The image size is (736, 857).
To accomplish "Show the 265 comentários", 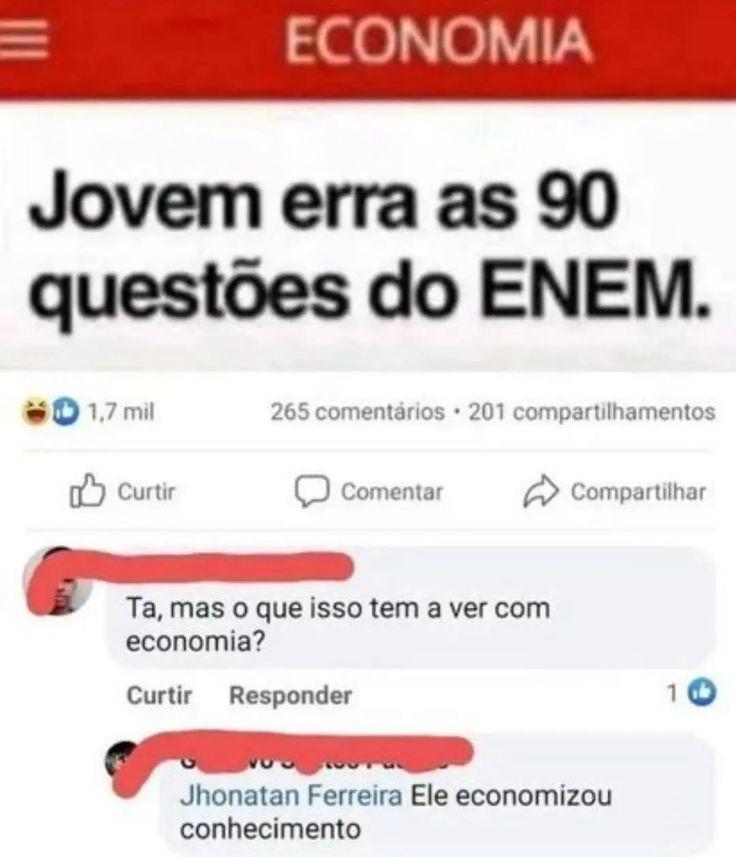I will click(357, 412).
